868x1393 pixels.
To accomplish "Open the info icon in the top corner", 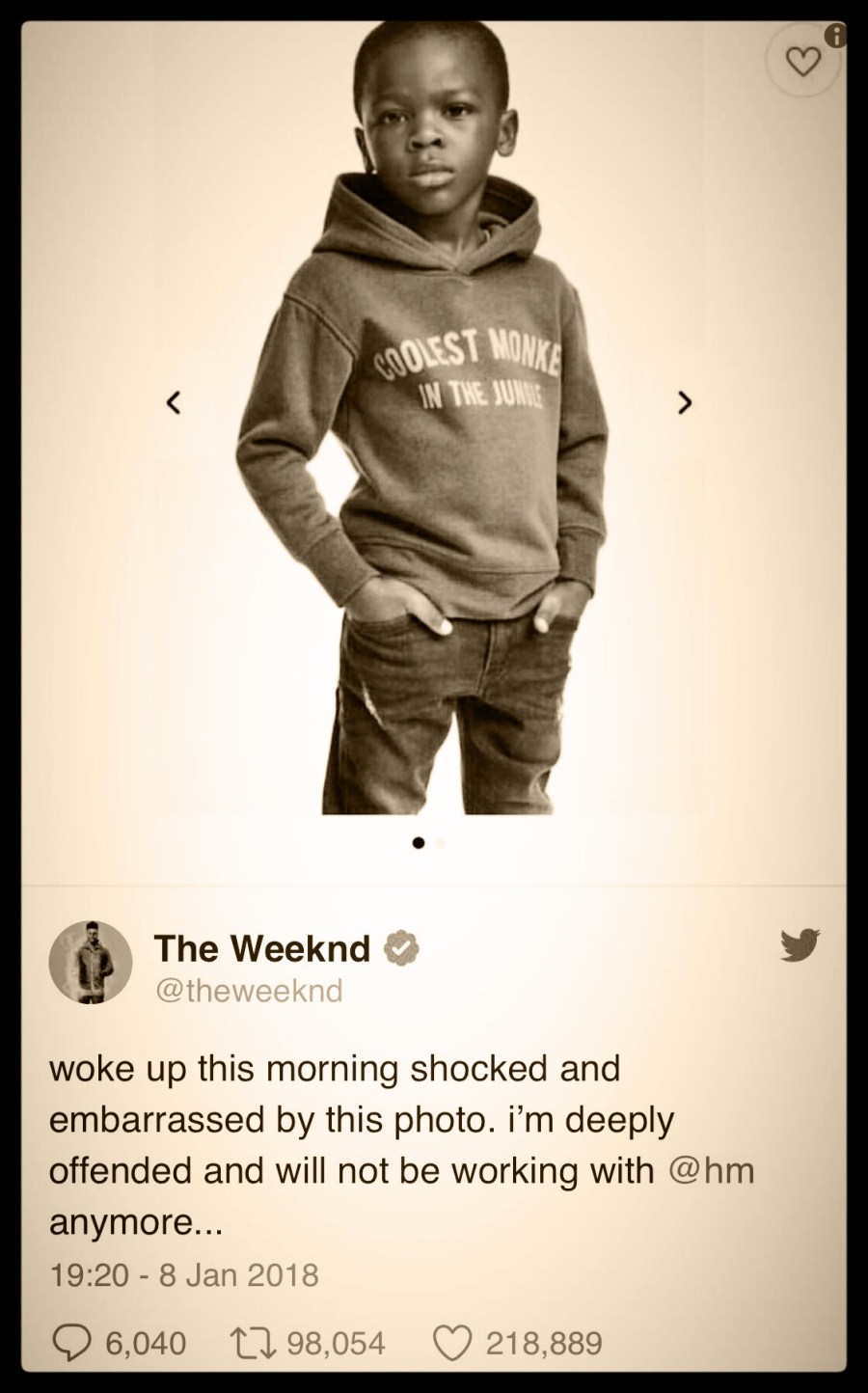I will [x=837, y=37].
